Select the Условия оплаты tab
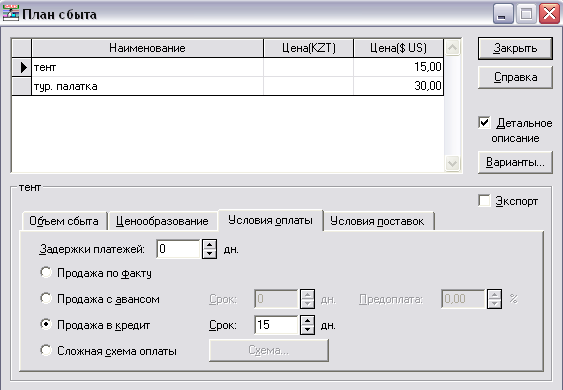 [270, 220]
